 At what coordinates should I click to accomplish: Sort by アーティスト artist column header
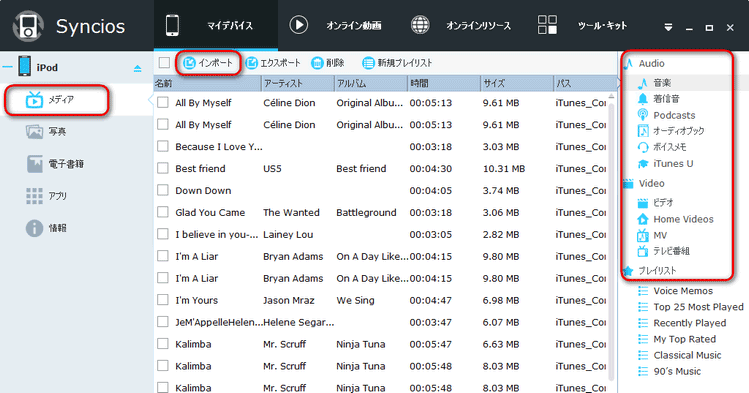click(x=298, y=84)
